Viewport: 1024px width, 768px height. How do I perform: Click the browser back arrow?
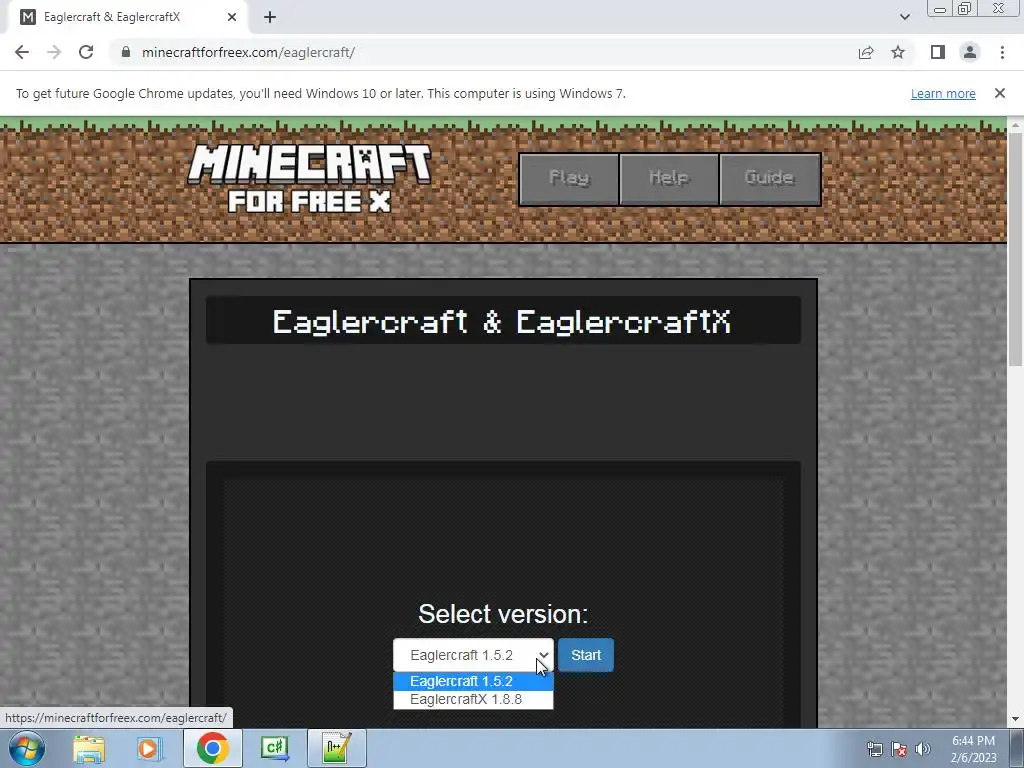(22, 52)
